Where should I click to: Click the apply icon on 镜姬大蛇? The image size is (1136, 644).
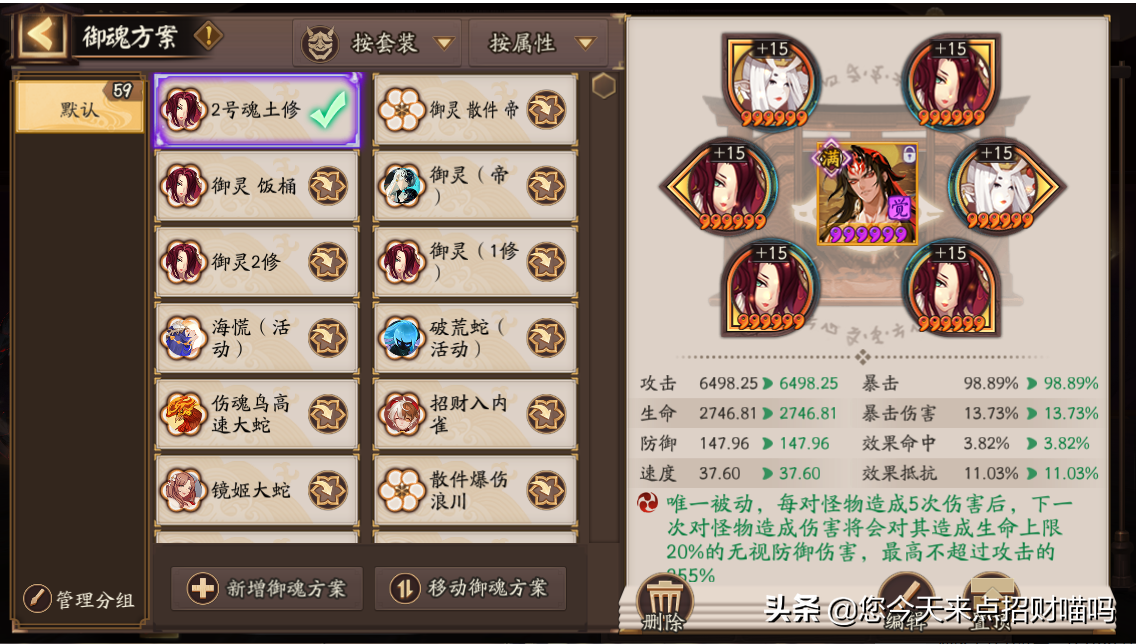327,490
